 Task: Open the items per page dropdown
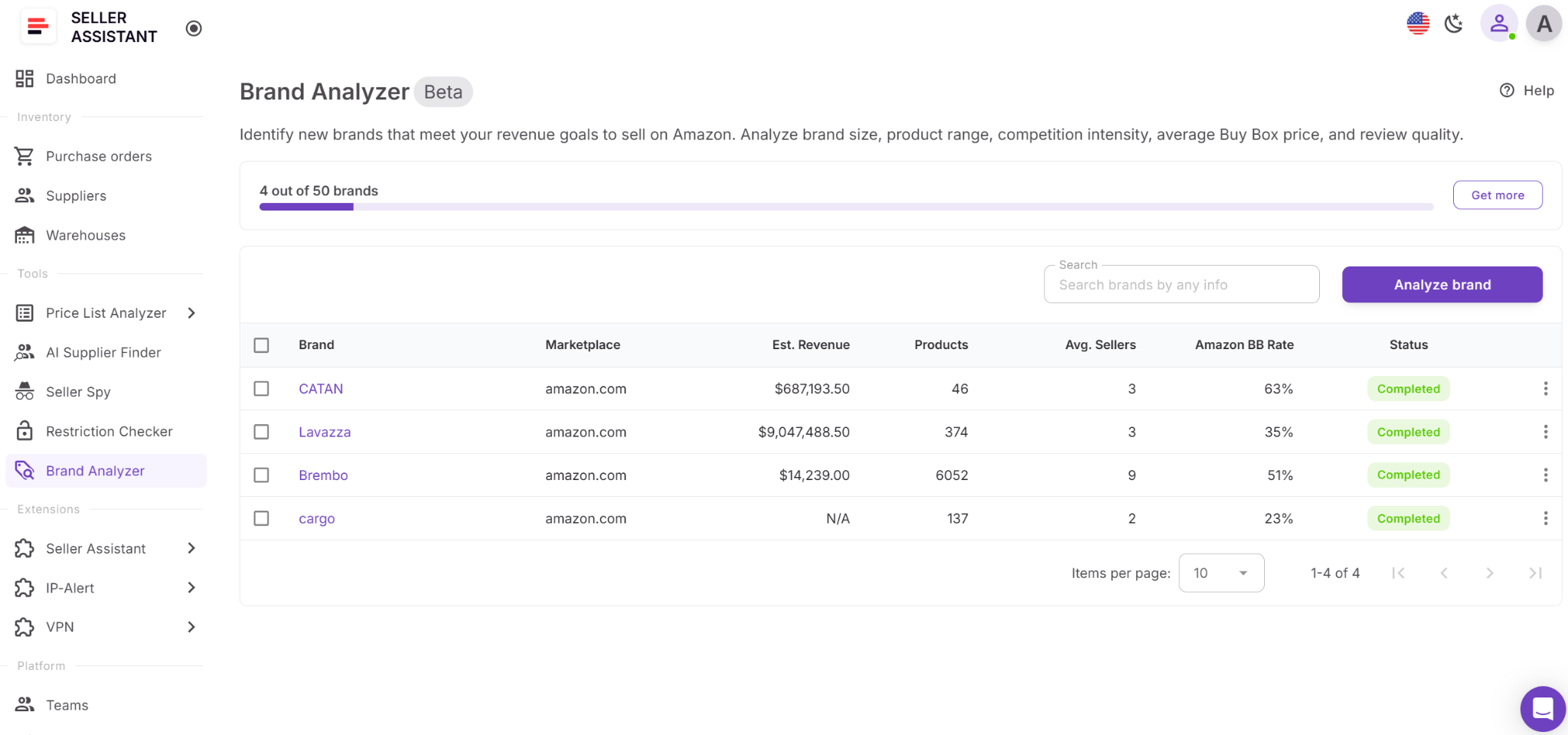[1221, 573]
